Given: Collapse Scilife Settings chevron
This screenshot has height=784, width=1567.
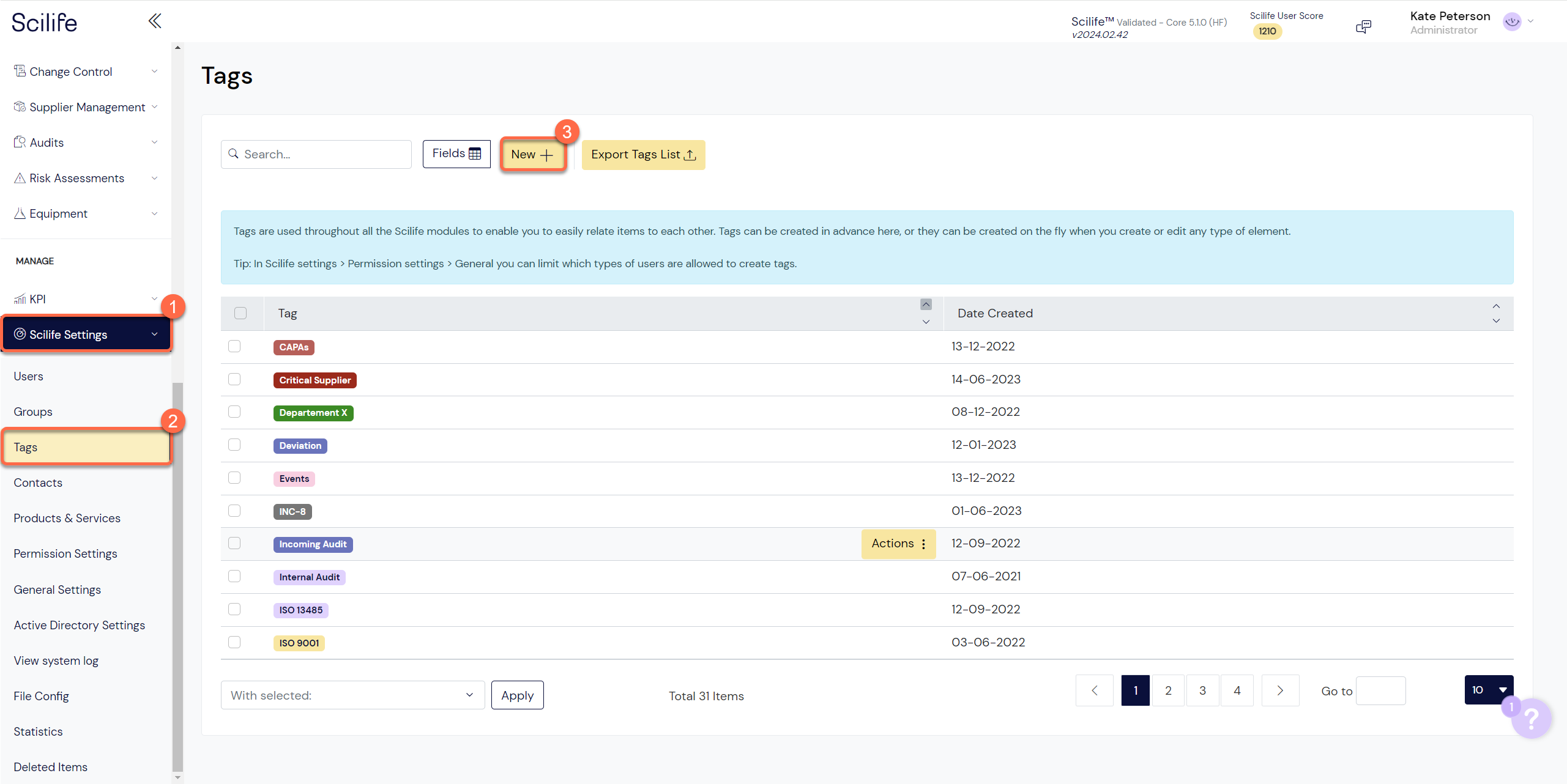Looking at the screenshot, I should [x=154, y=334].
